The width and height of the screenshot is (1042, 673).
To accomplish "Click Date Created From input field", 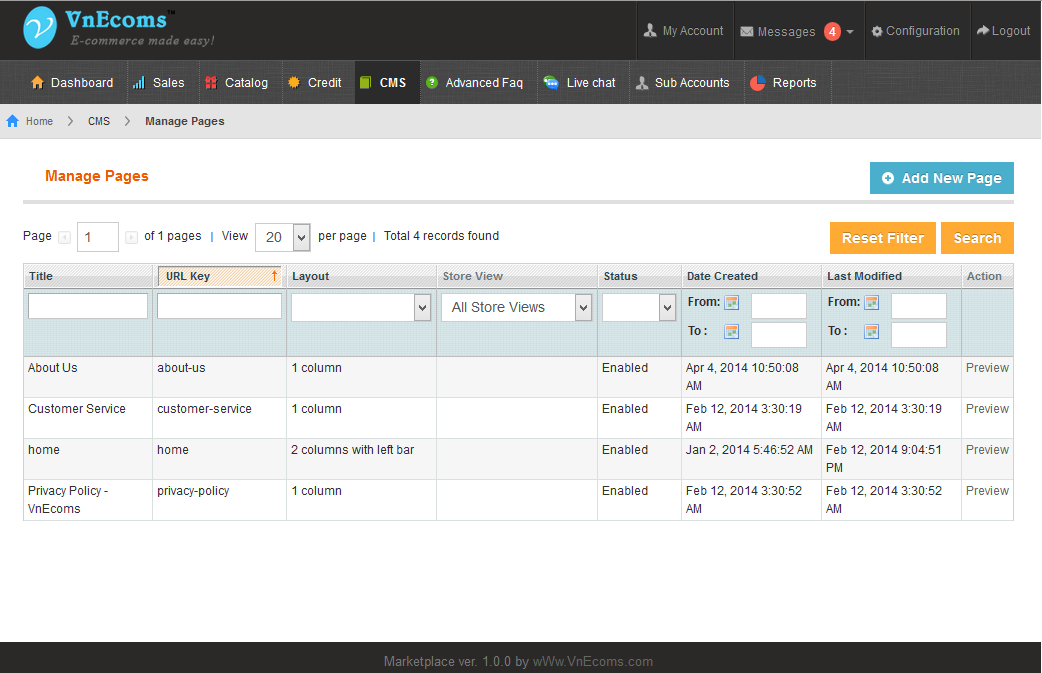I will [779, 306].
